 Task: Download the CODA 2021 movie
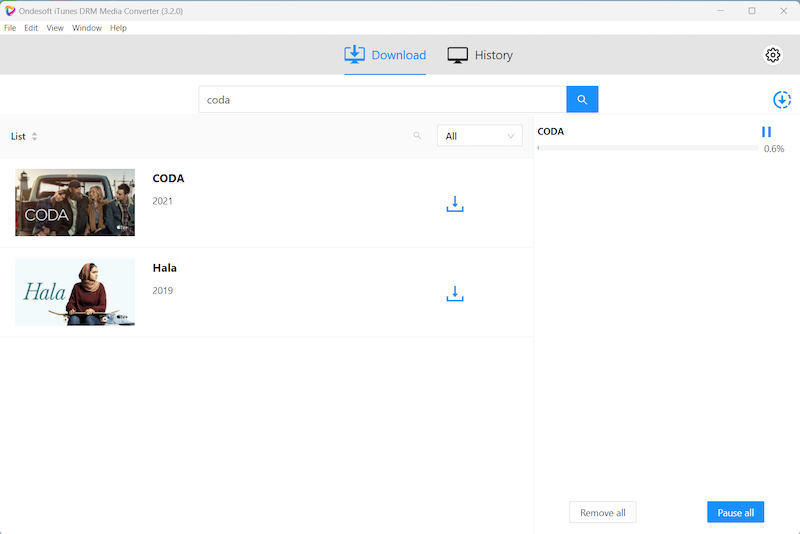(x=455, y=204)
